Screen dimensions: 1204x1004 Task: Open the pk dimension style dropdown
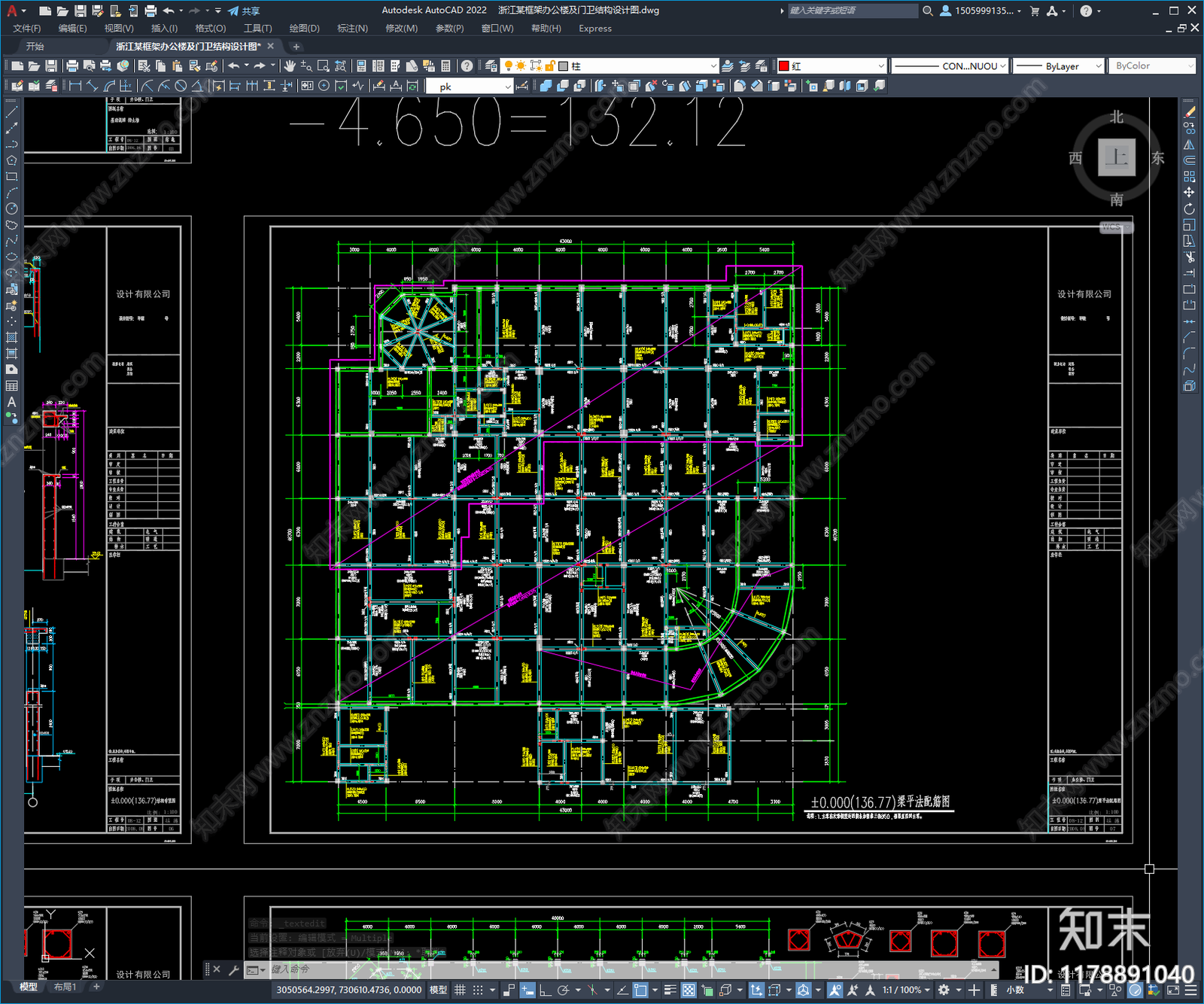pyautogui.click(x=470, y=87)
